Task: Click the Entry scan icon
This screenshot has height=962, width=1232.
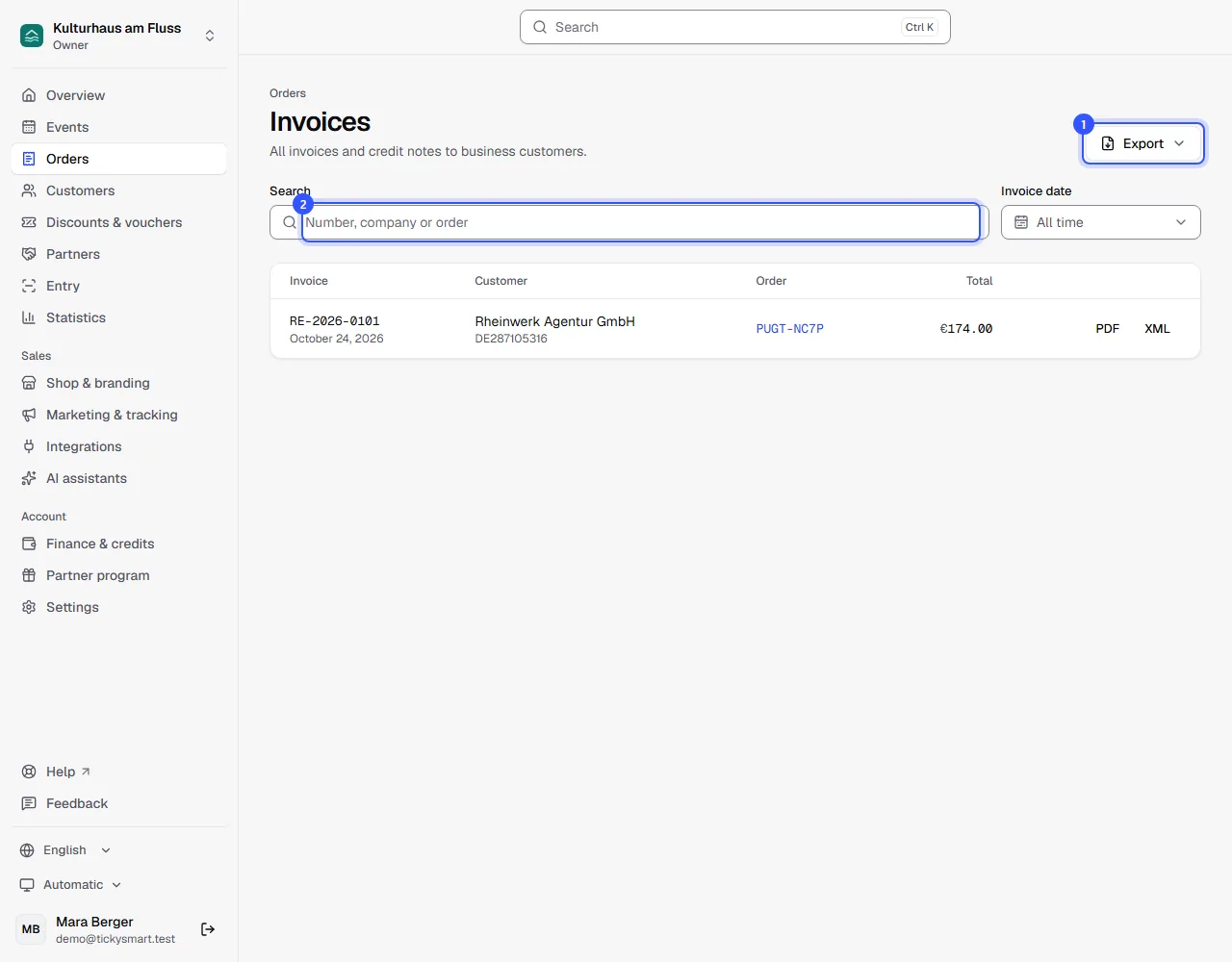Action: 29,286
